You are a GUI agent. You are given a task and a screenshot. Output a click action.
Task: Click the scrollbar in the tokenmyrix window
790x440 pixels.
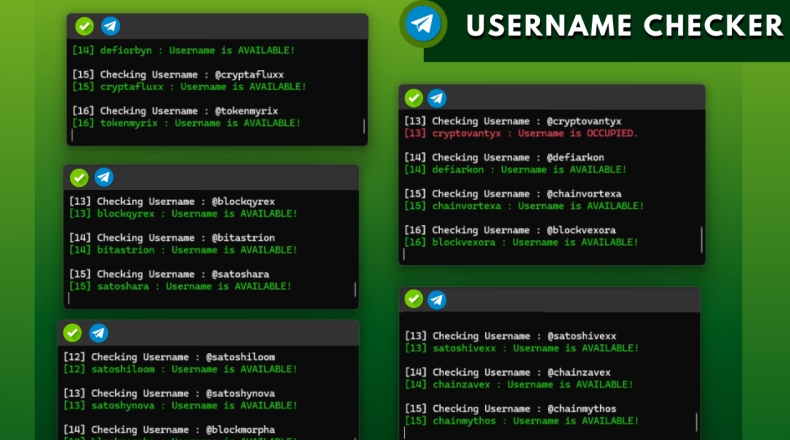(363, 126)
